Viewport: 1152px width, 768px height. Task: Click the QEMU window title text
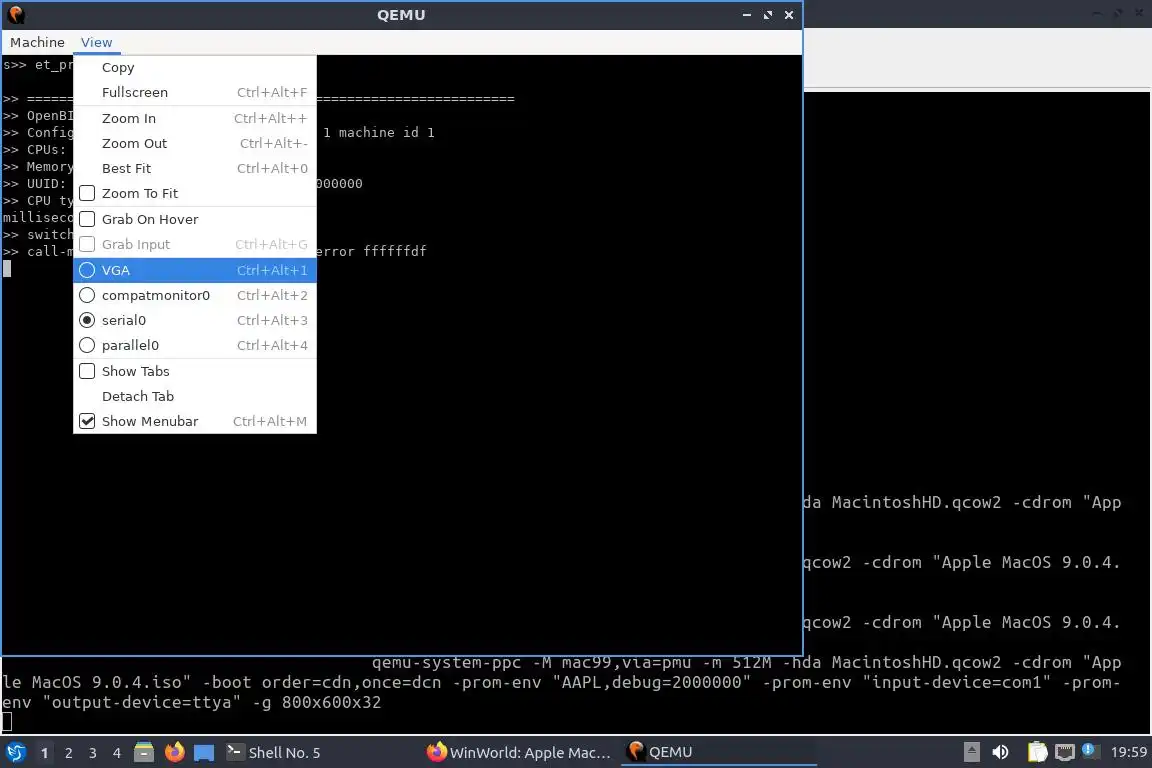[401, 15]
